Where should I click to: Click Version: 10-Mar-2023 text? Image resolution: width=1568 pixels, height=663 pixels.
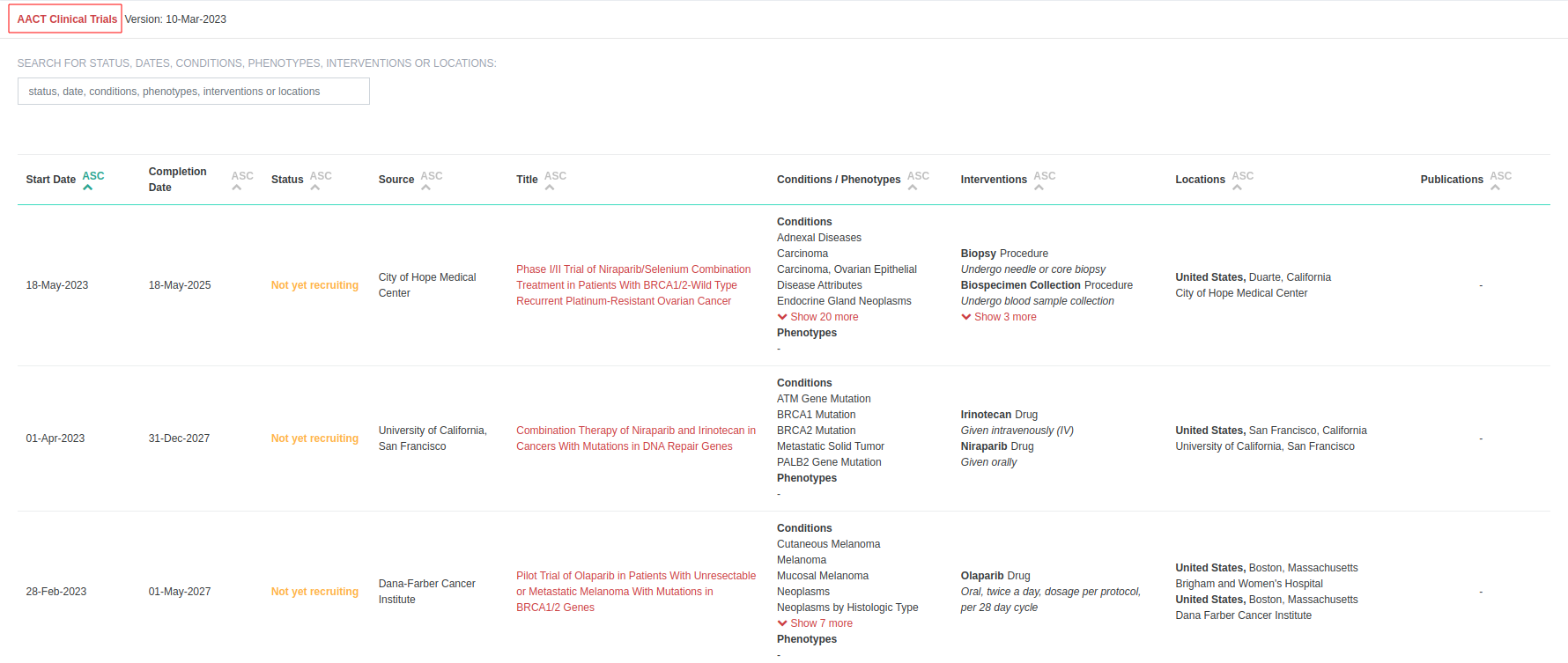pos(175,19)
